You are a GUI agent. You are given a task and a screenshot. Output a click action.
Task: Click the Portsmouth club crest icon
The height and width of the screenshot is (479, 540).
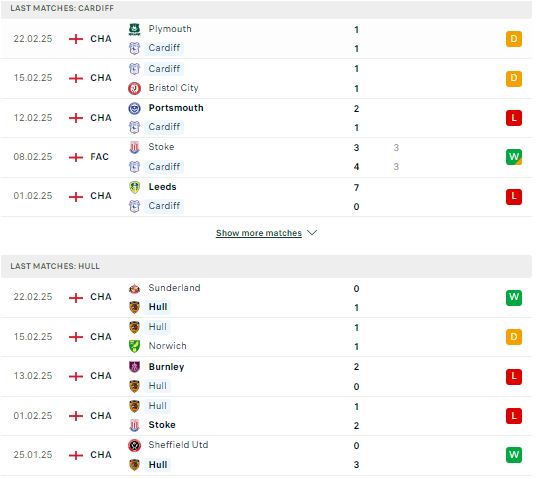pos(134,108)
